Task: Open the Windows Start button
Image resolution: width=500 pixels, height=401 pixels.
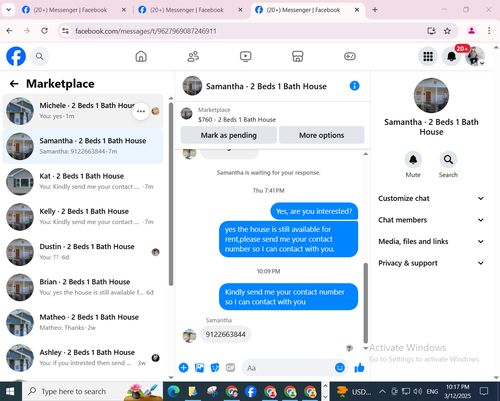Action: pos(10,391)
